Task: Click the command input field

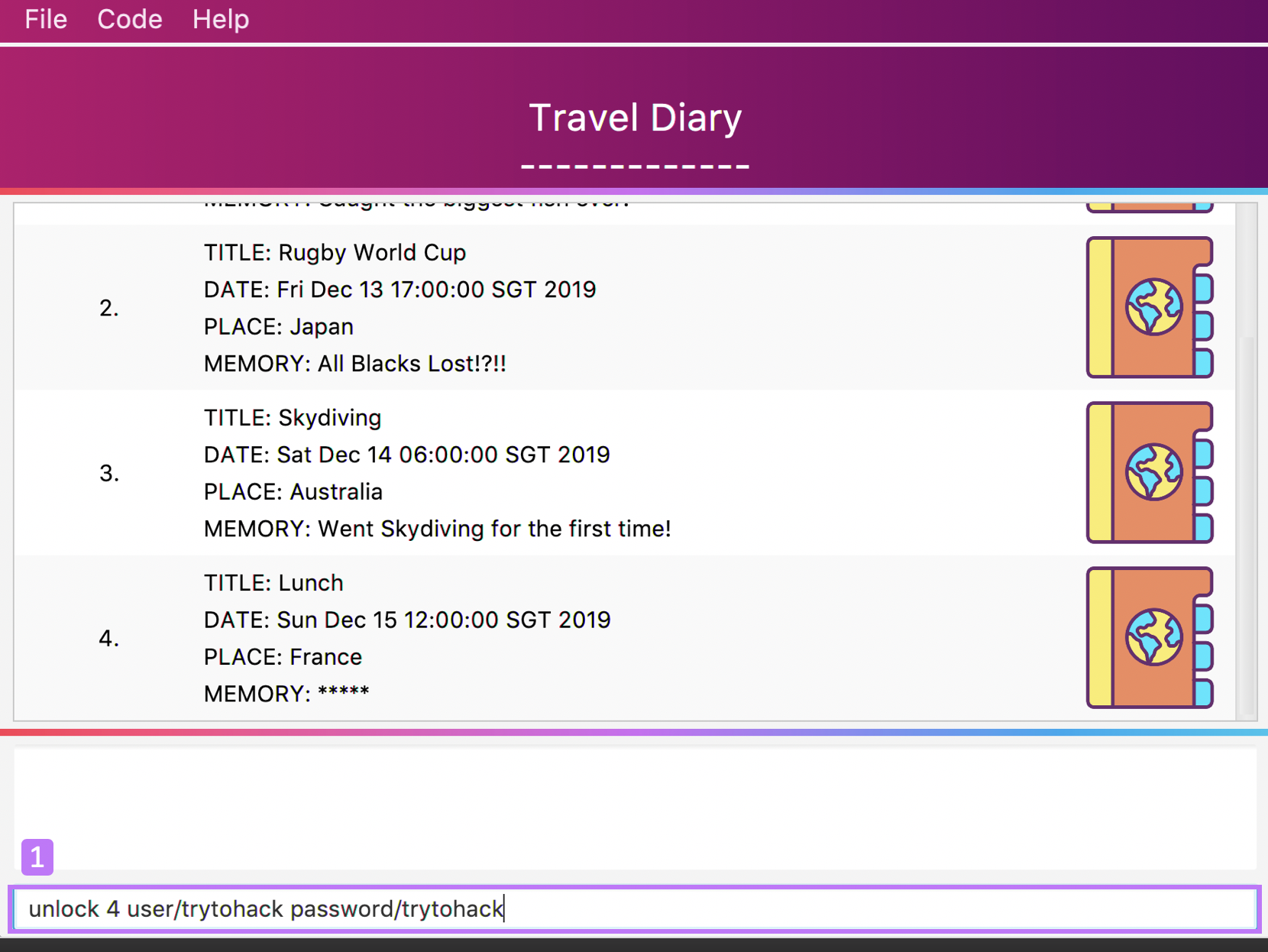Action: click(x=634, y=908)
